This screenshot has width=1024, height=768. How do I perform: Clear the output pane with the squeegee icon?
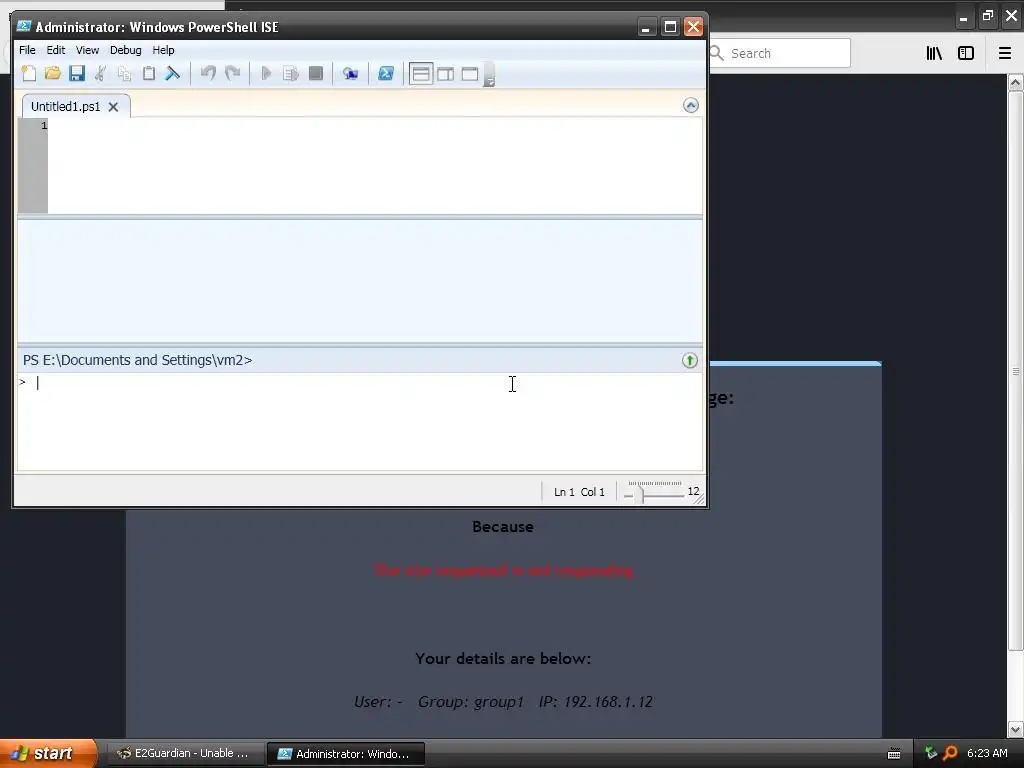172,73
